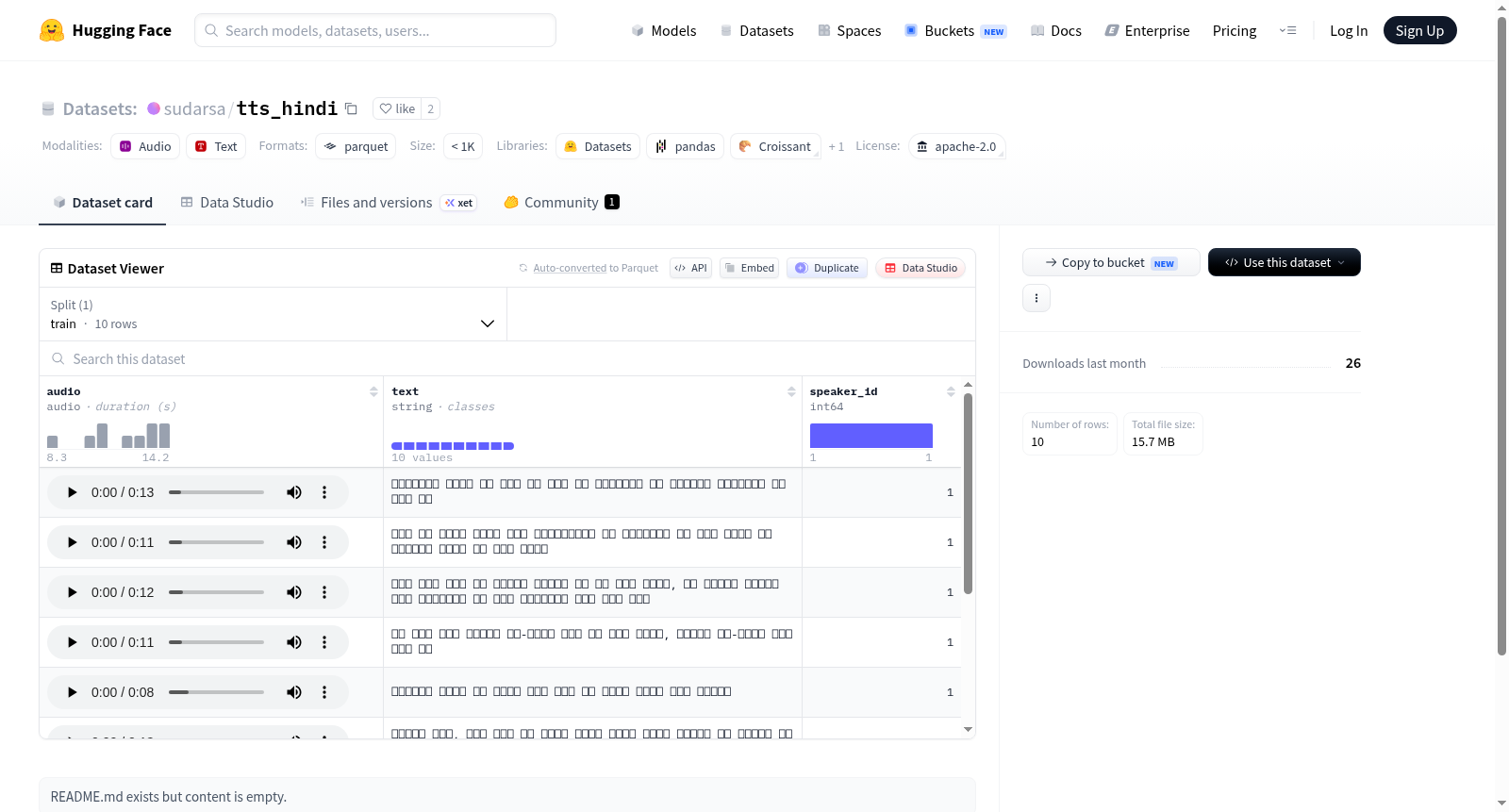Go to Spaces
Image resolution: width=1509 pixels, height=812 pixels.
(849, 31)
